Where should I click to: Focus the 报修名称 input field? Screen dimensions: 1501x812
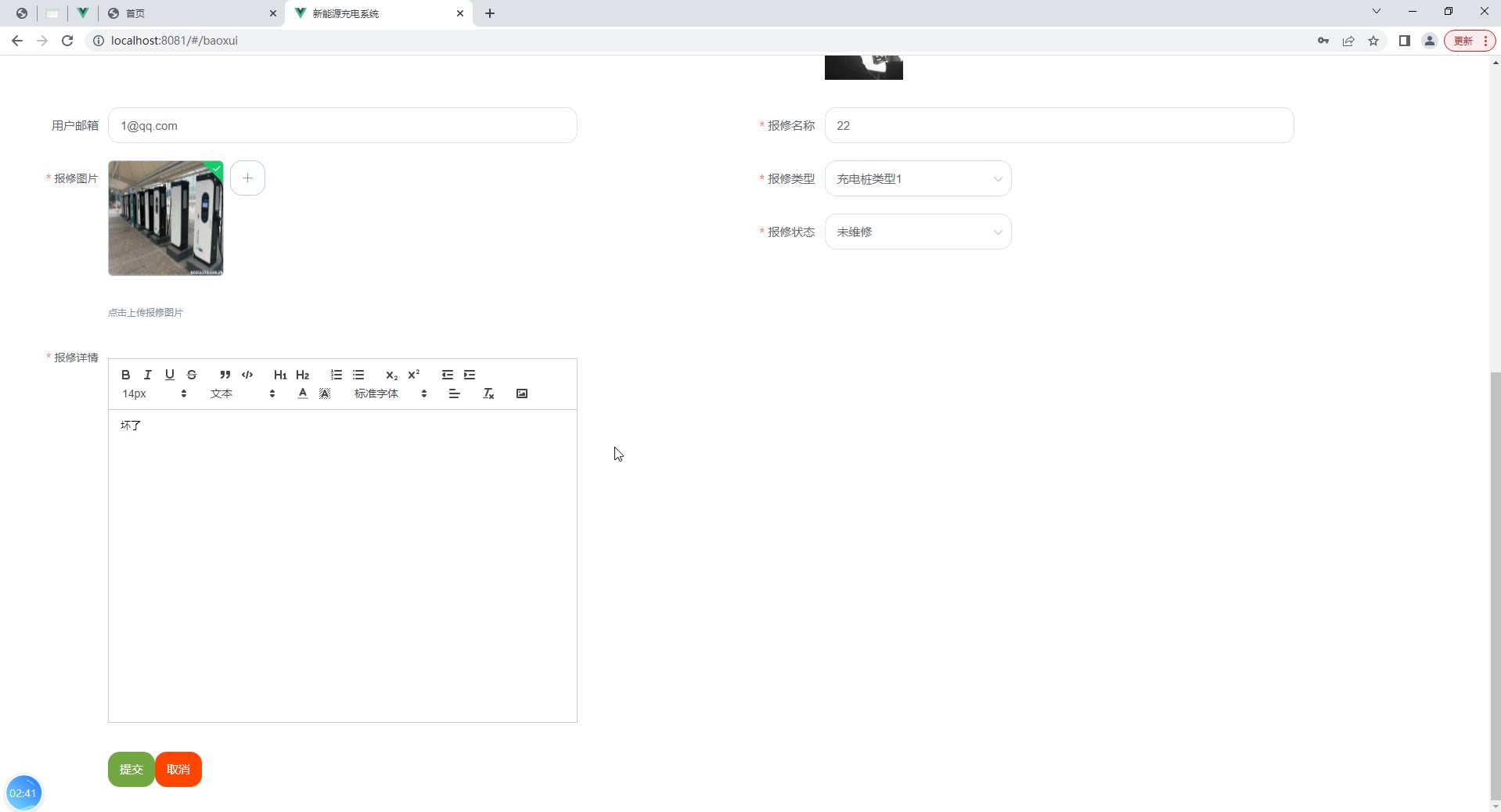[1060, 126]
